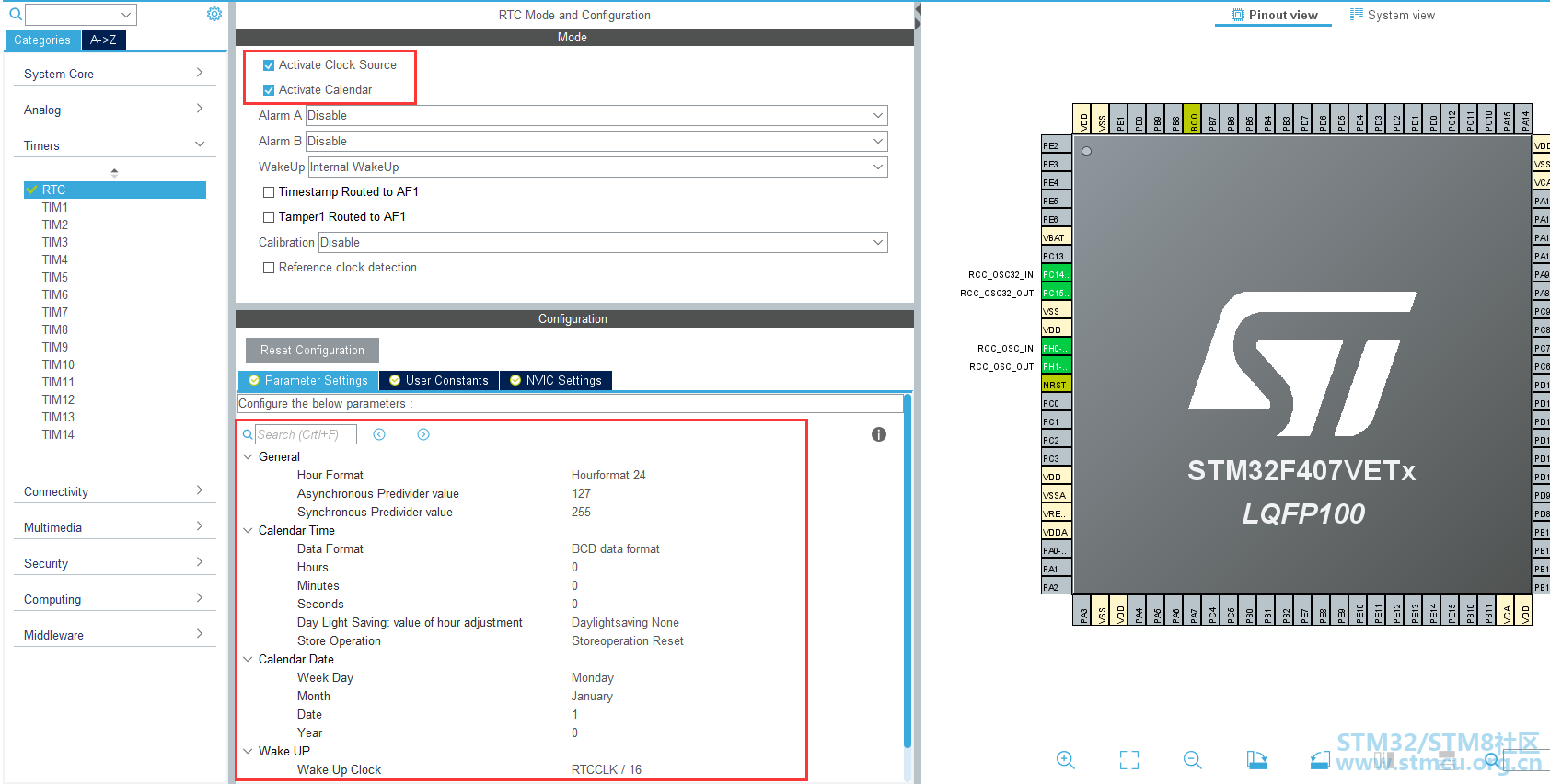Select RTC in the Timers list
The width and height of the screenshot is (1550, 784).
point(115,190)
